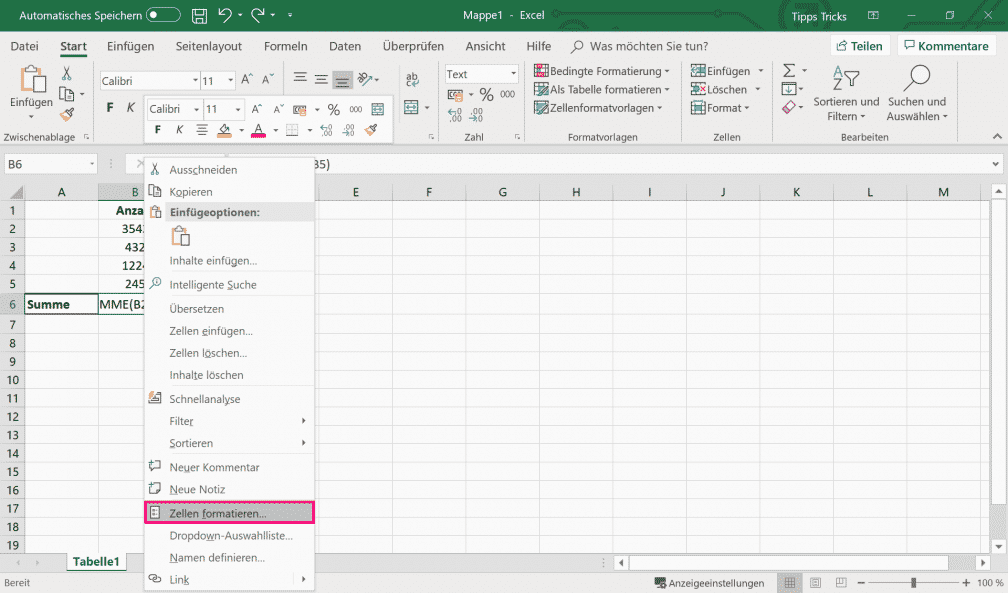Open the Formeln ribbon tab
The height and width of the screenshot is (593, 1008).
285,46
